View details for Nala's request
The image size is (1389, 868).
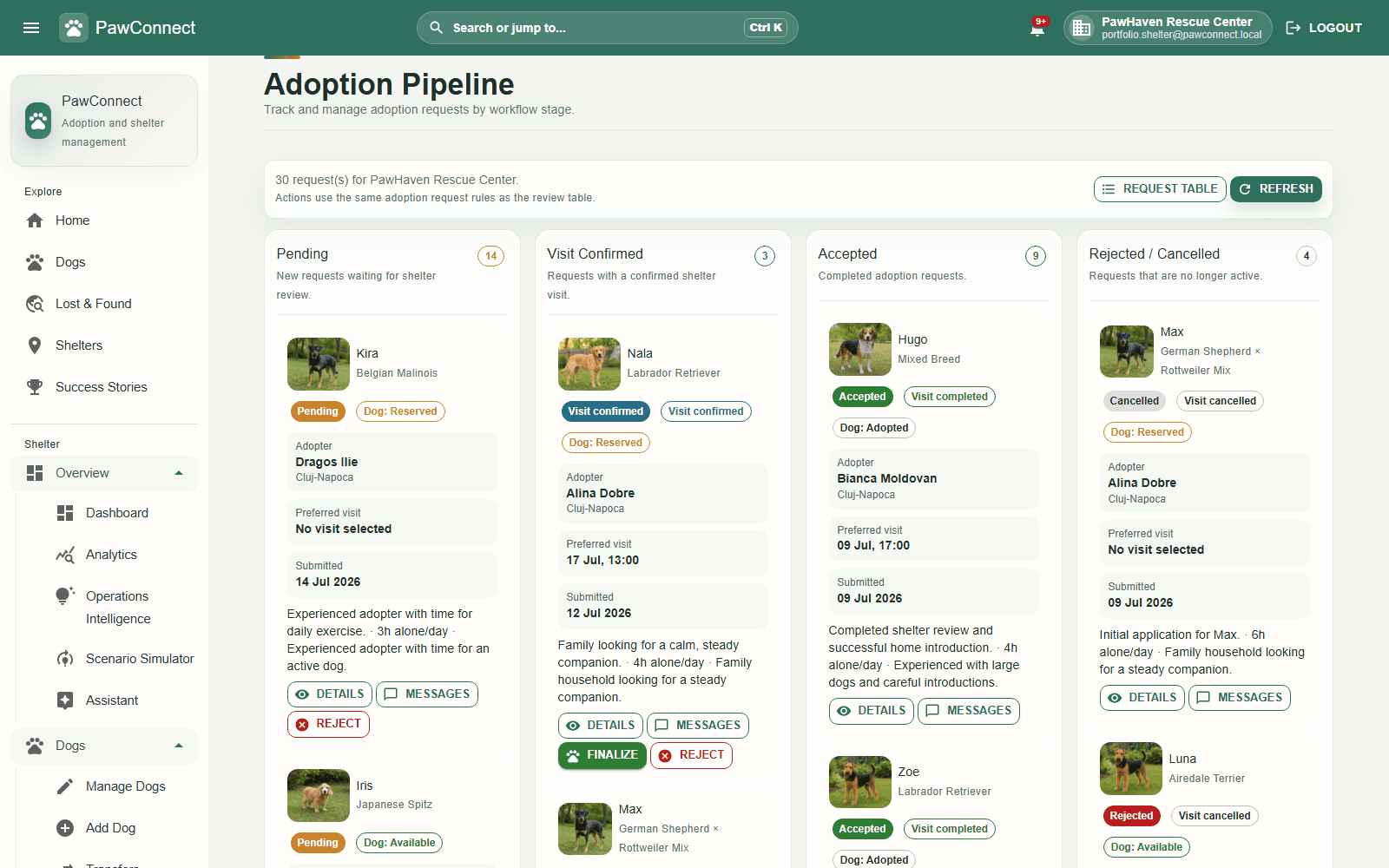[600, 726]
